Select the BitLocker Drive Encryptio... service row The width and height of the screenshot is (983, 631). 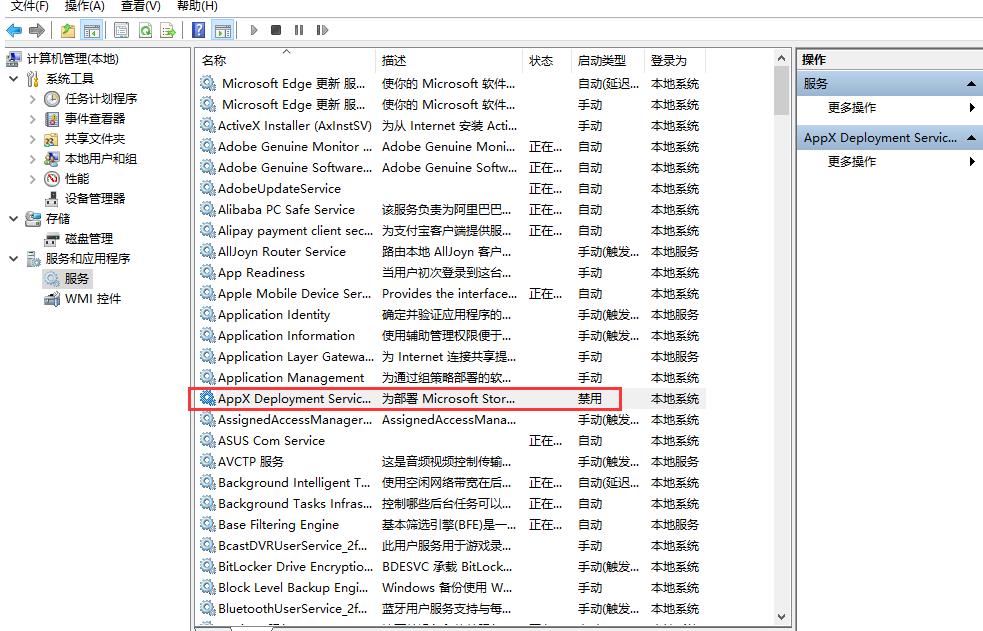pos(451,566)
